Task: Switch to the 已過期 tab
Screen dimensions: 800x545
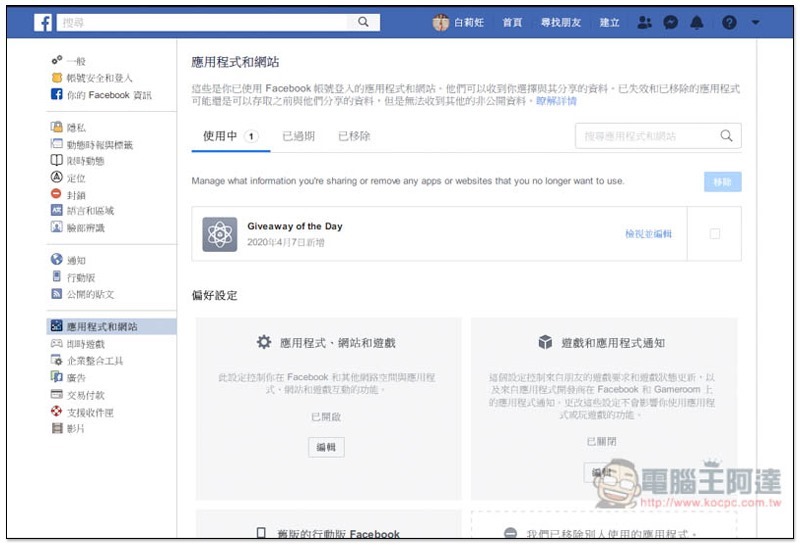Action: 298,136
